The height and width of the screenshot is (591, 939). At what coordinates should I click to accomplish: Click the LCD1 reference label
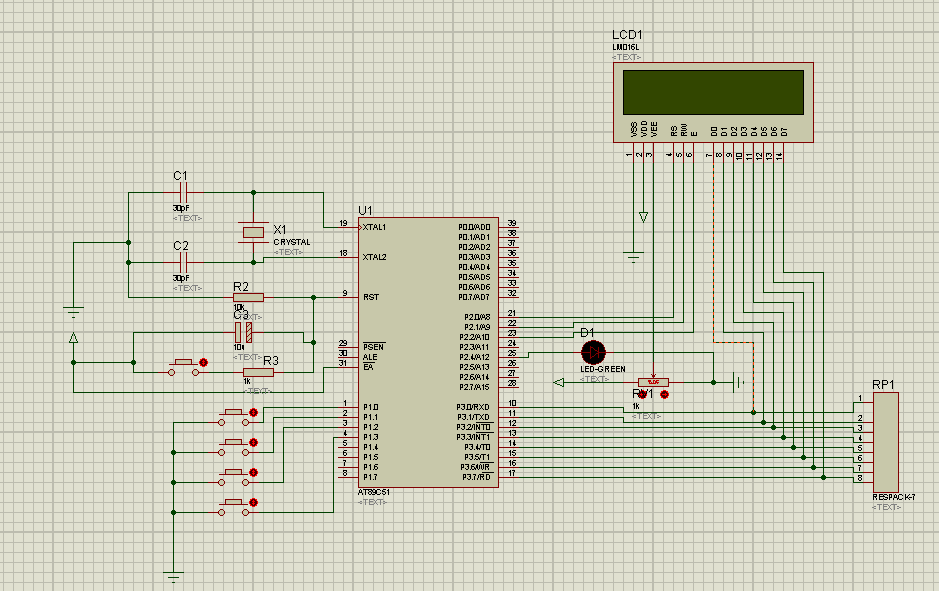coord(627,35)
